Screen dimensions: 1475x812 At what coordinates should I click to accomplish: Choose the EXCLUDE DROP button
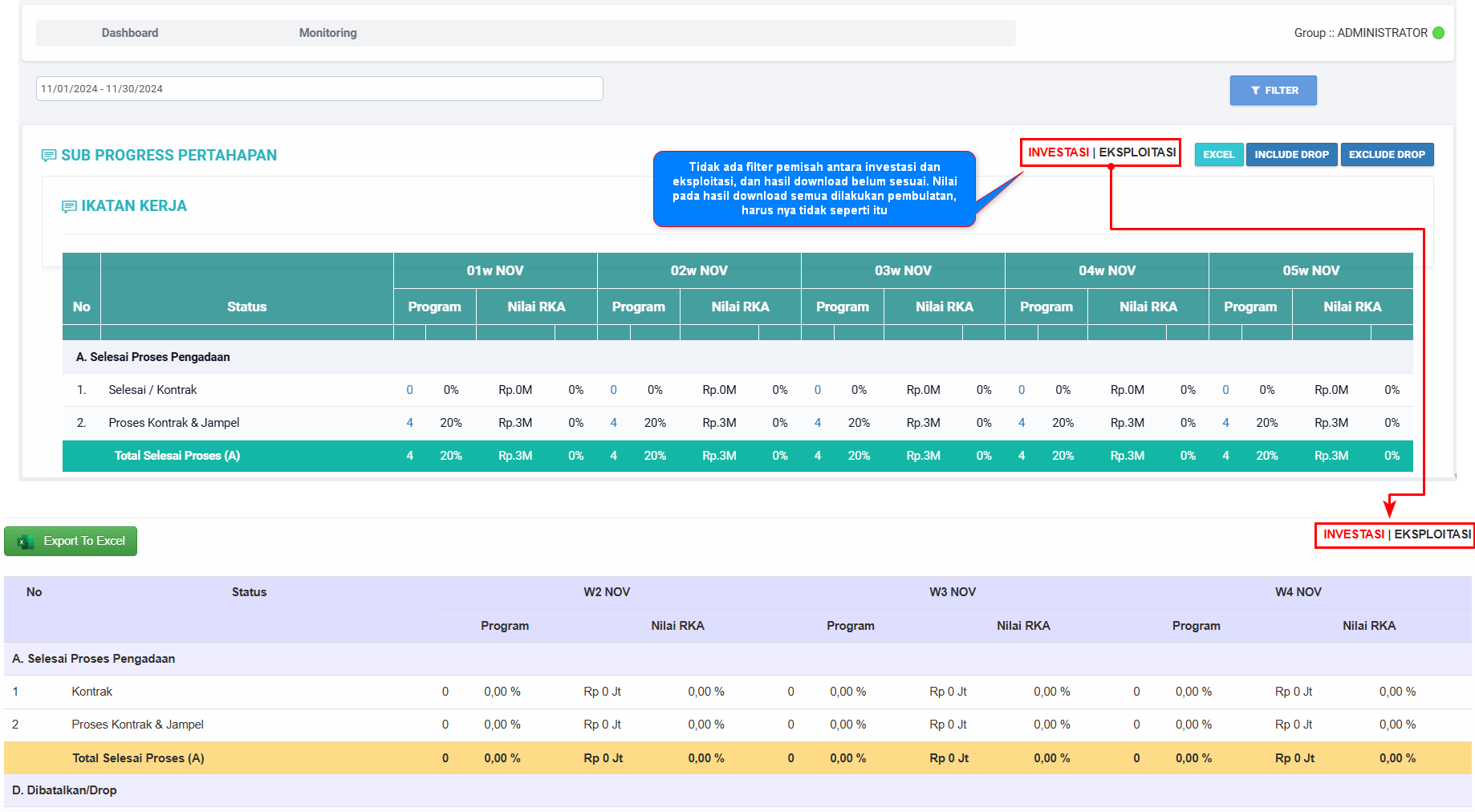click(x=1387, y=155)
